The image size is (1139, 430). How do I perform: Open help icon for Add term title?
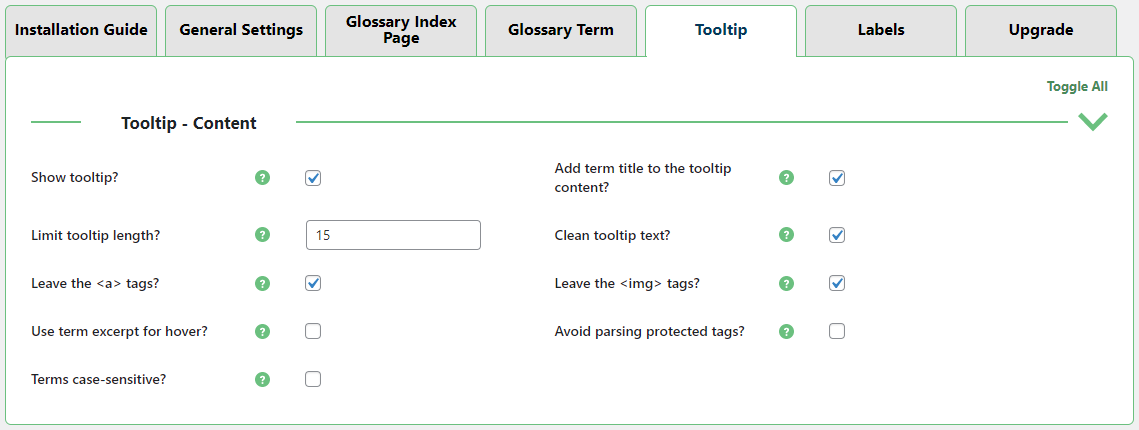click(786, 178)
